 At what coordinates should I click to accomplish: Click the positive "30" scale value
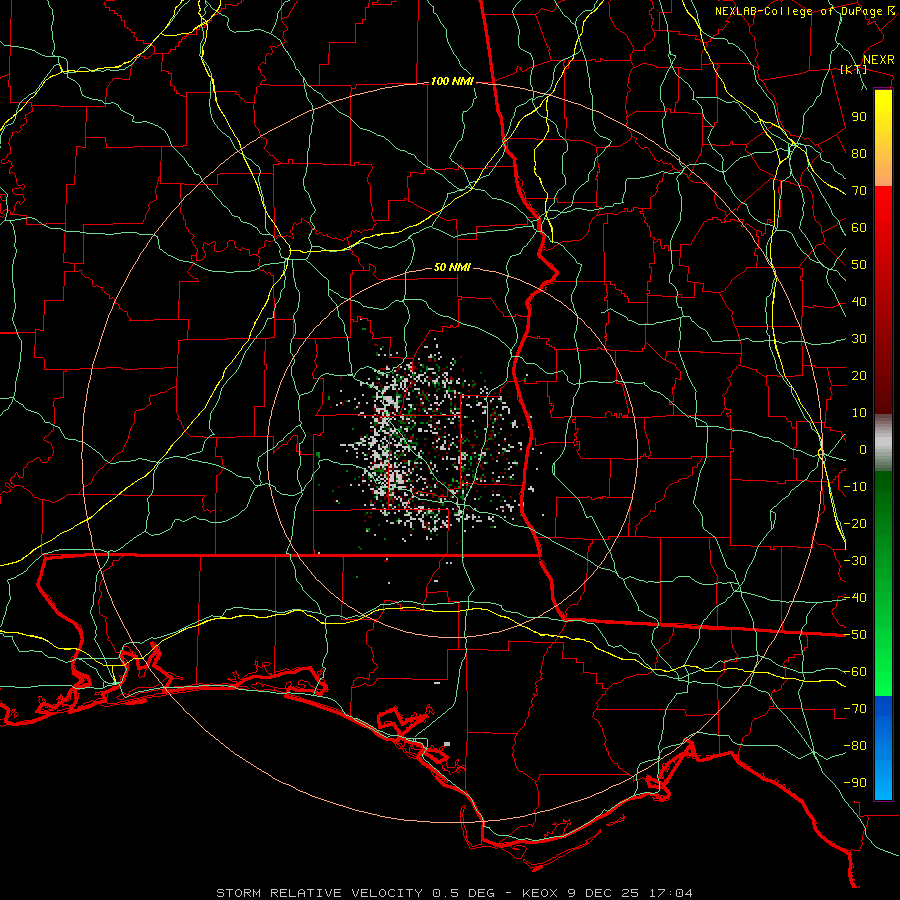pyautogui.click(x=859, y=339)
